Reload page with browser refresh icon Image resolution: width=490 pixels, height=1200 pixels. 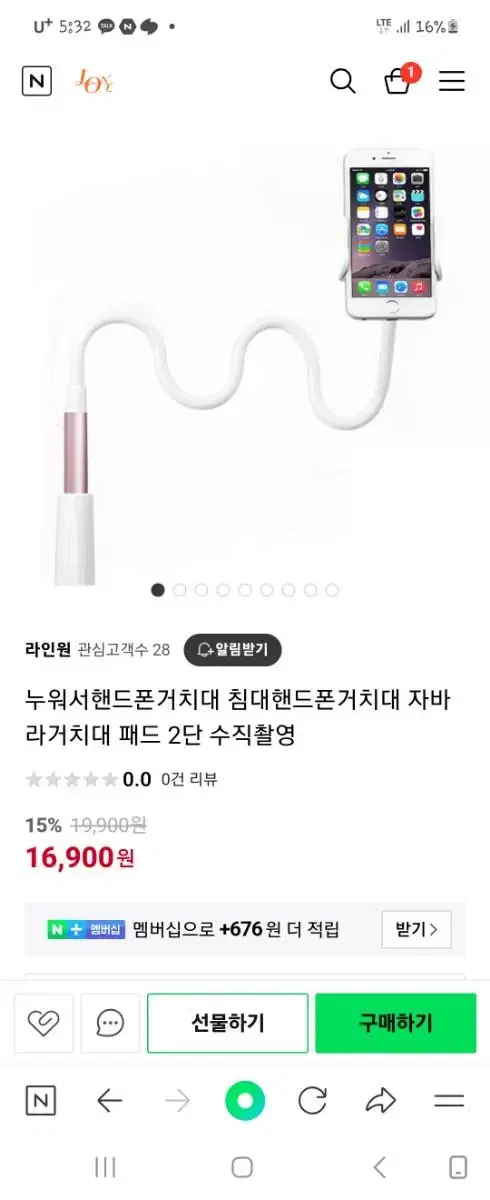tap(313, 1102)
